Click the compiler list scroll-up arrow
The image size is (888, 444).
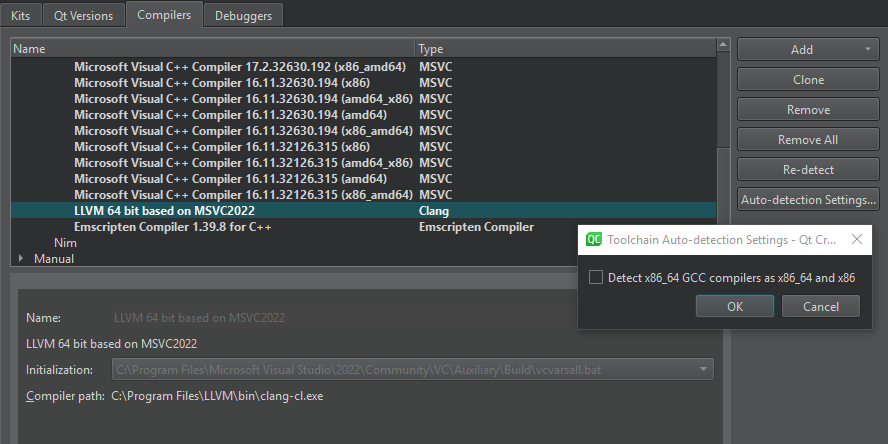point(723,45)
